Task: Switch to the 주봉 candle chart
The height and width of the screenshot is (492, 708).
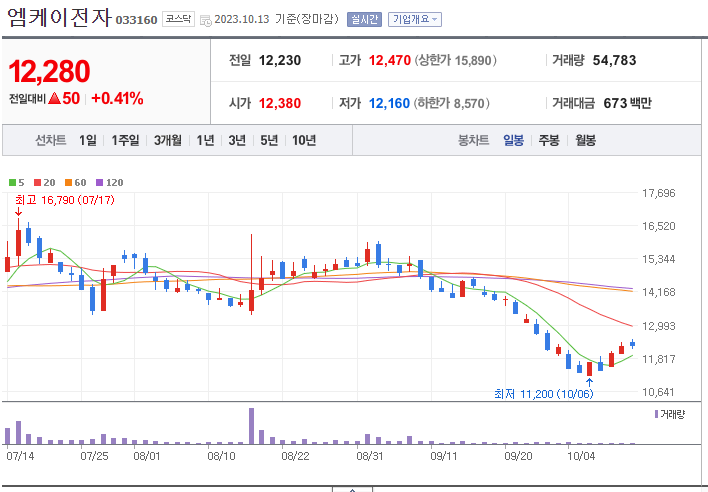Action: pos(549,140)
